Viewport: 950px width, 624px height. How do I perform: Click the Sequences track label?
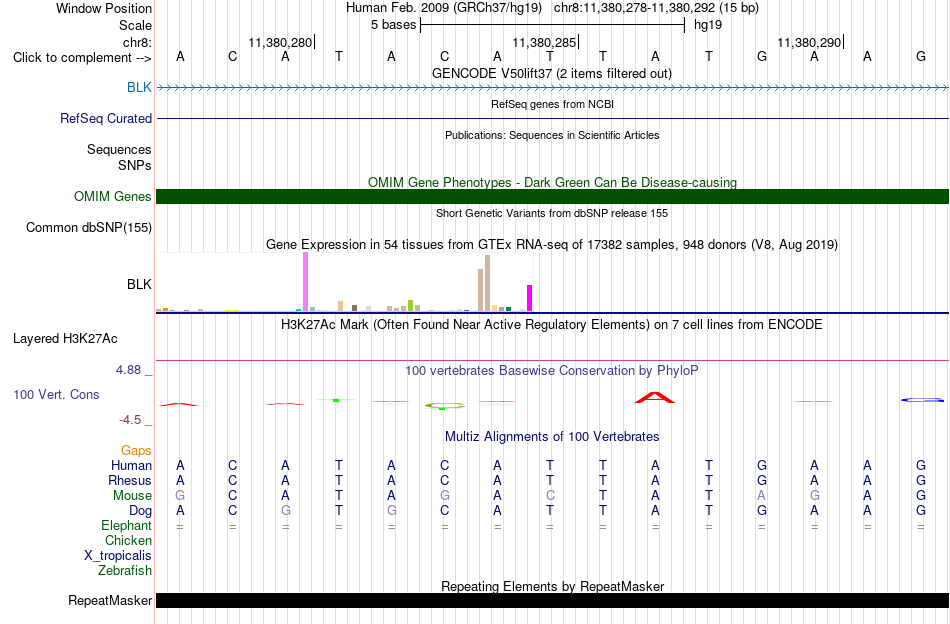(x=119, y=149)
